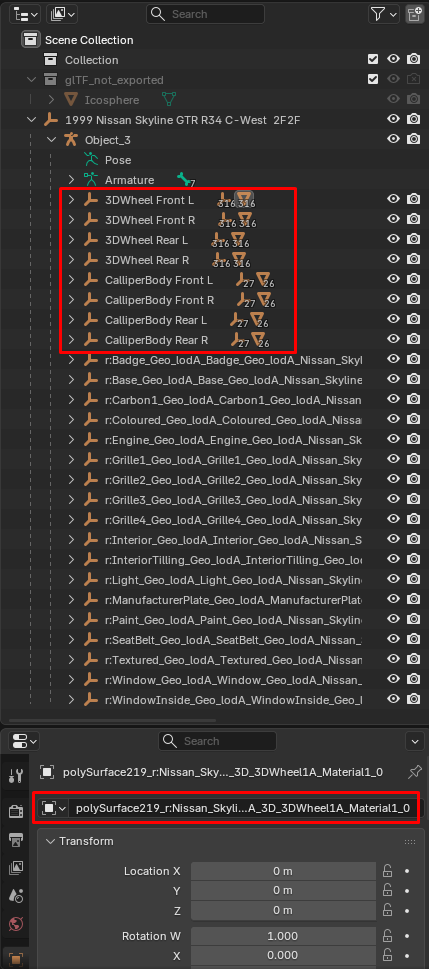Uncheck the Collection exclude checkbox
429x969 pixels.
point(373,59)
